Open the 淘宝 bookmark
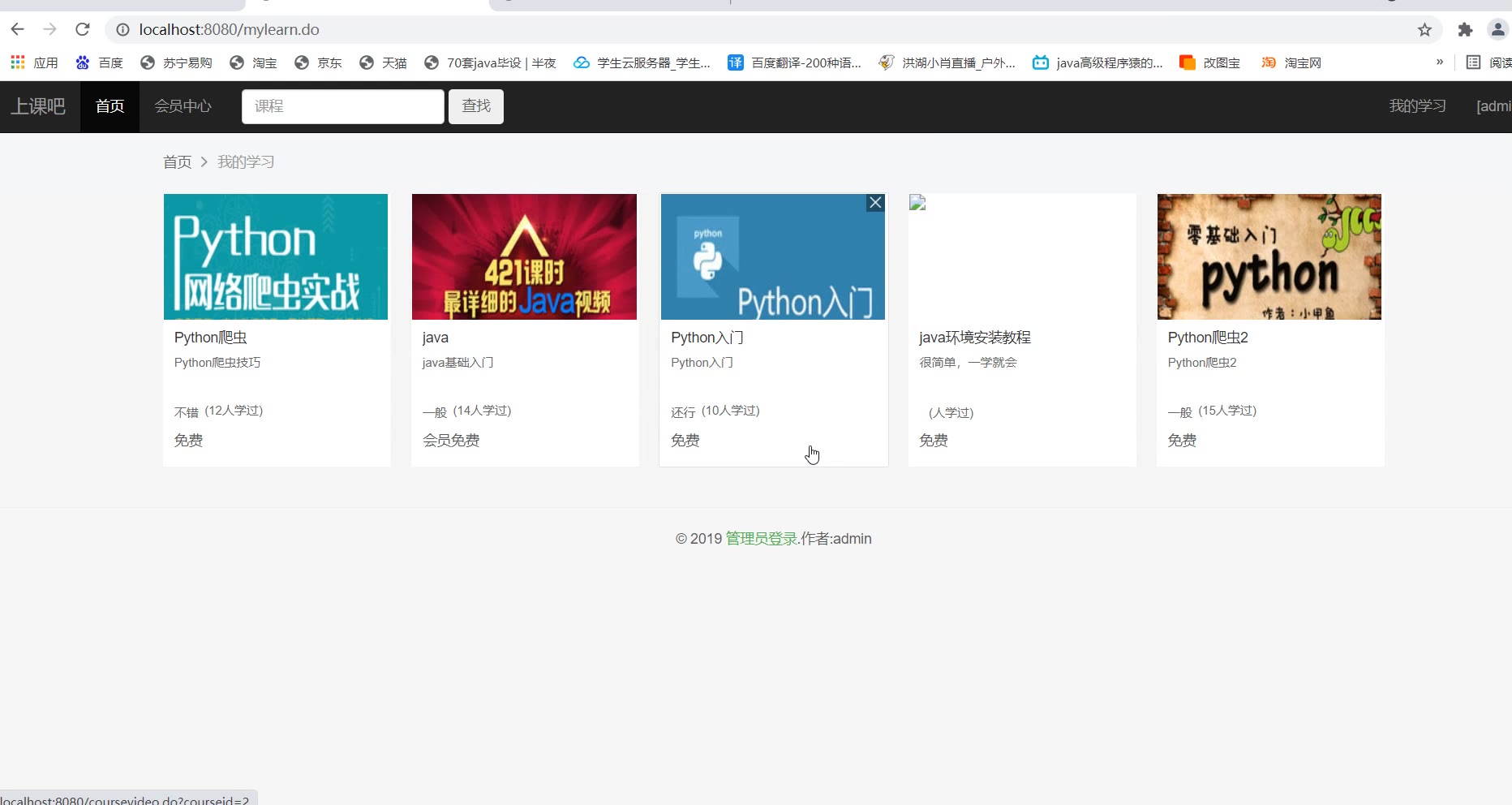The width and height of the screenshot is (1512, 805). click(x=253, y=62)
